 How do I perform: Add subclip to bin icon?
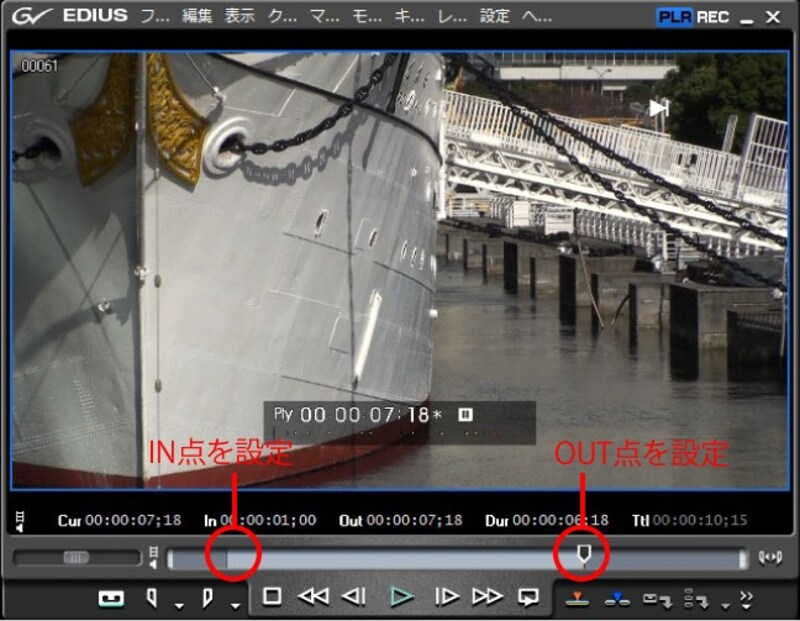[697, 599]
